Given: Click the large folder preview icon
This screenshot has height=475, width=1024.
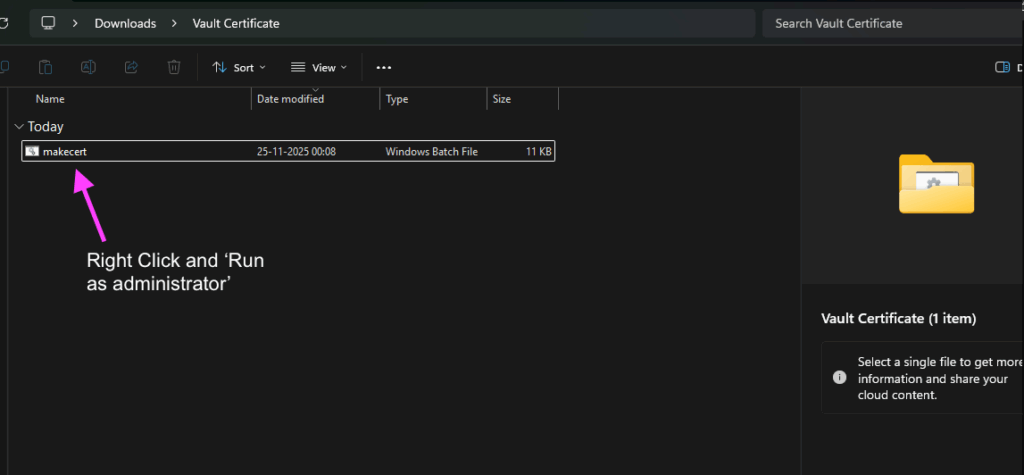Looking at the screenshot, I should pyautogui.click(x=936, y=183).
